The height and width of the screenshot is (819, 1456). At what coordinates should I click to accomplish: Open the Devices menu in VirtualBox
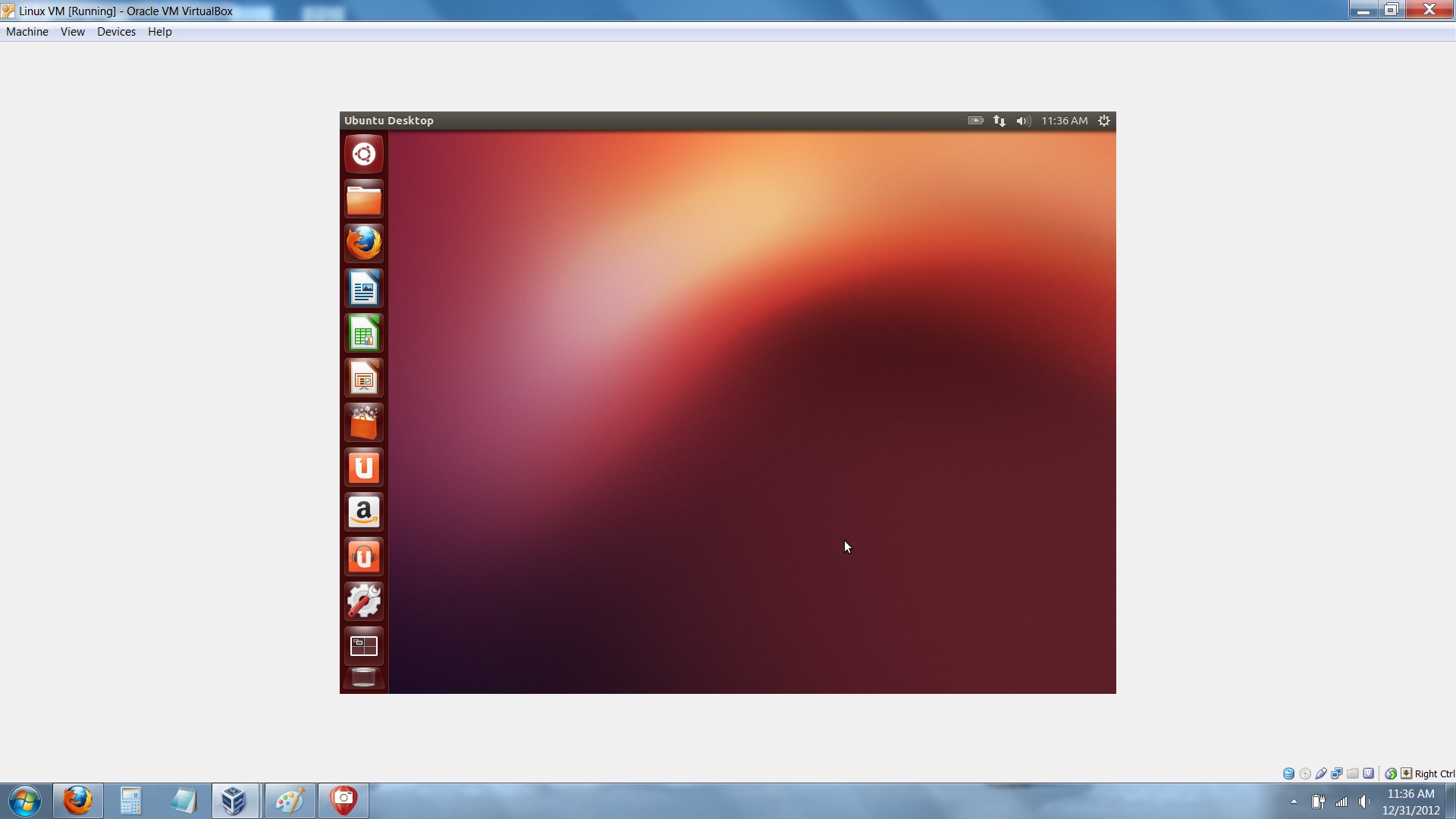tap(116, 32)
